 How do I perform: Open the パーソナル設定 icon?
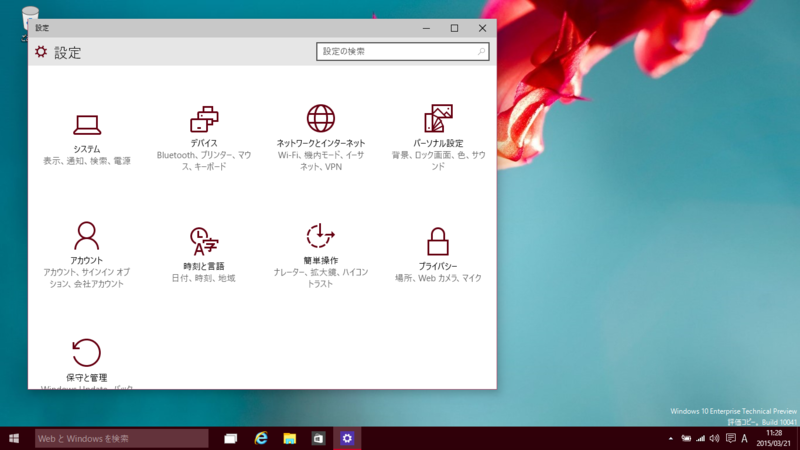[438, 118]
